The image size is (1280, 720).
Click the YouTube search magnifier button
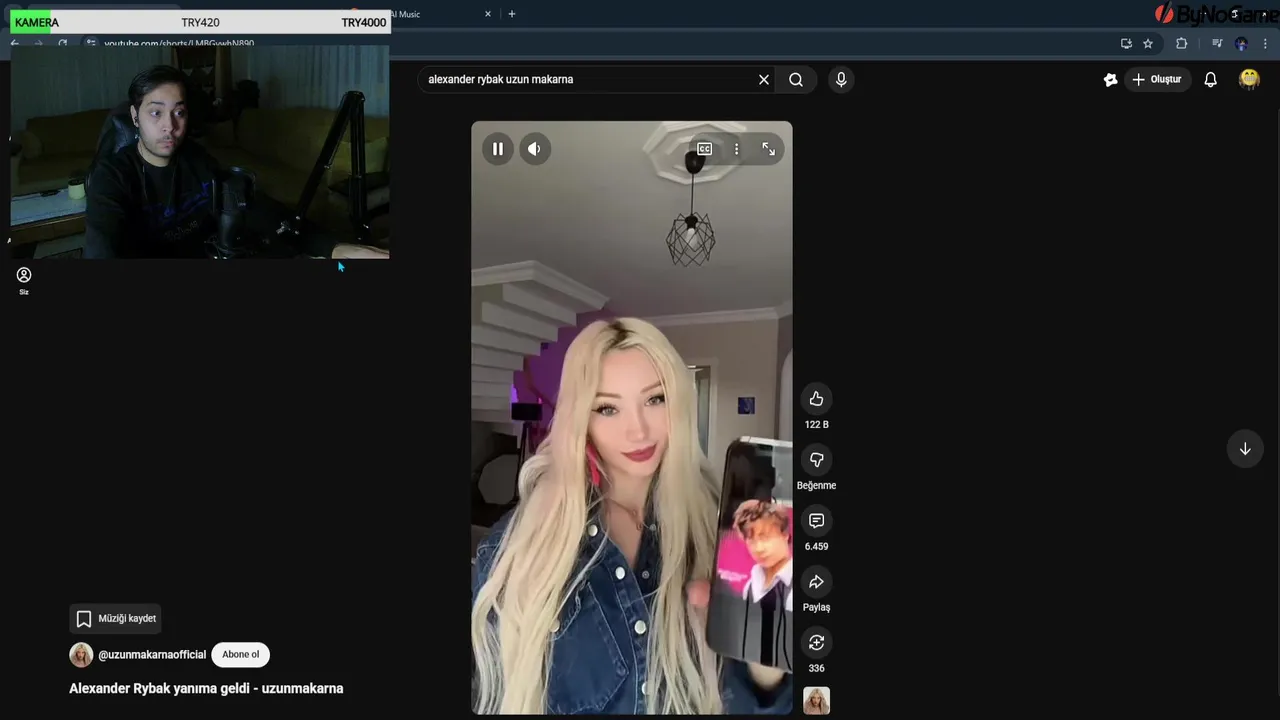(796, 79)
